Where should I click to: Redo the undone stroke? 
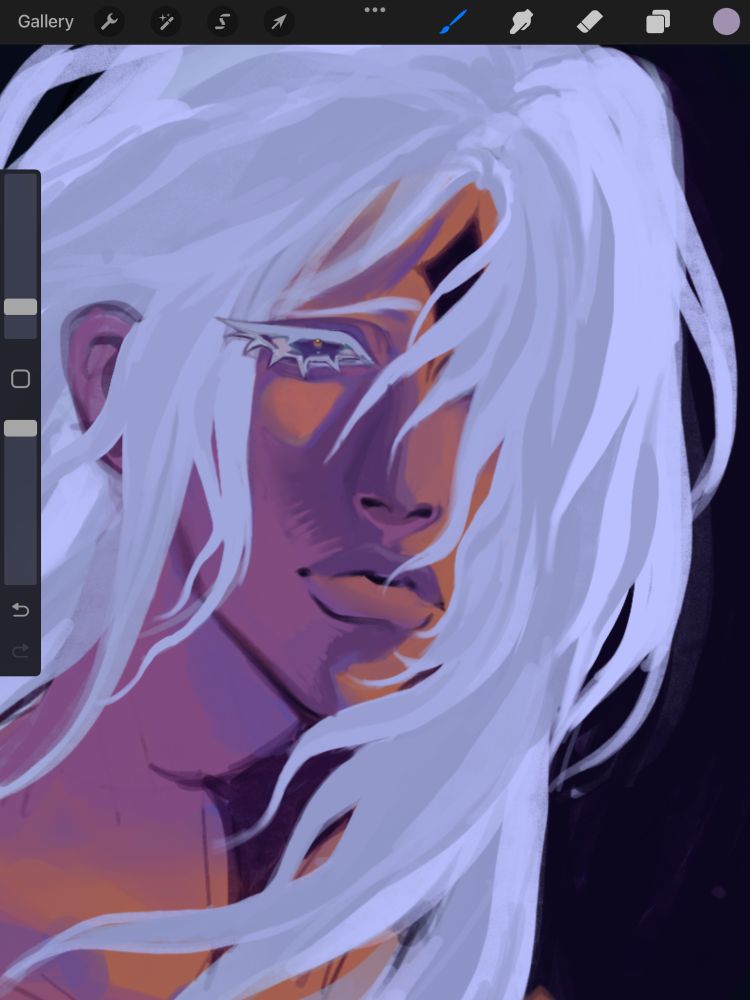20,651
